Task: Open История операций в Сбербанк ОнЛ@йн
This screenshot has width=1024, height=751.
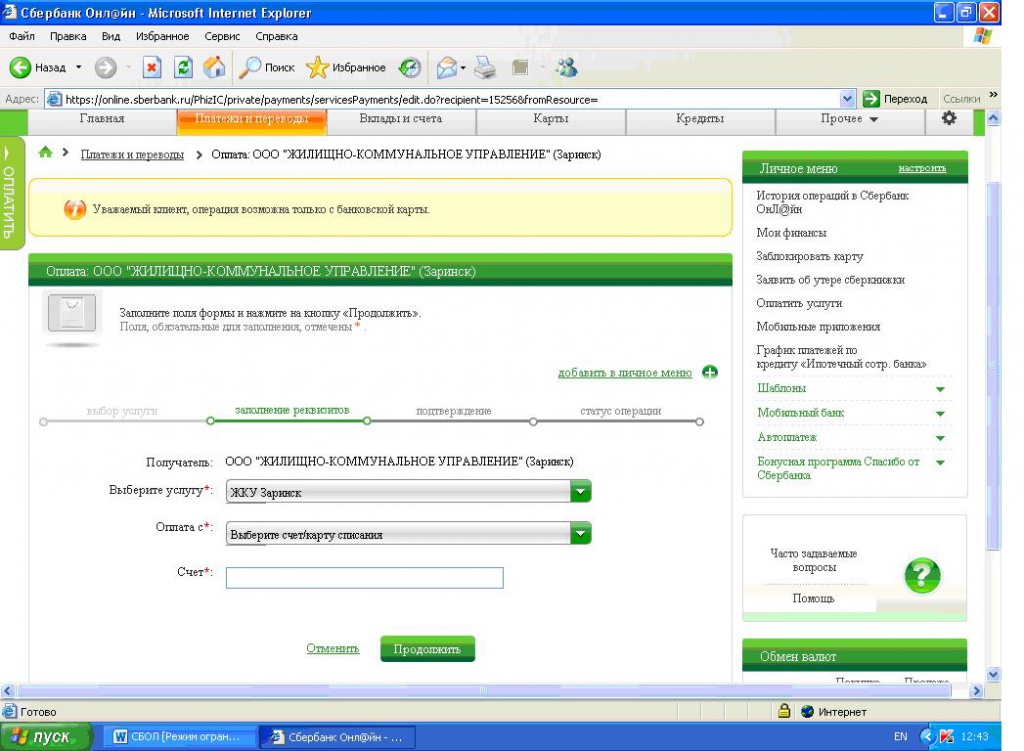Action: tap(833, 202)
